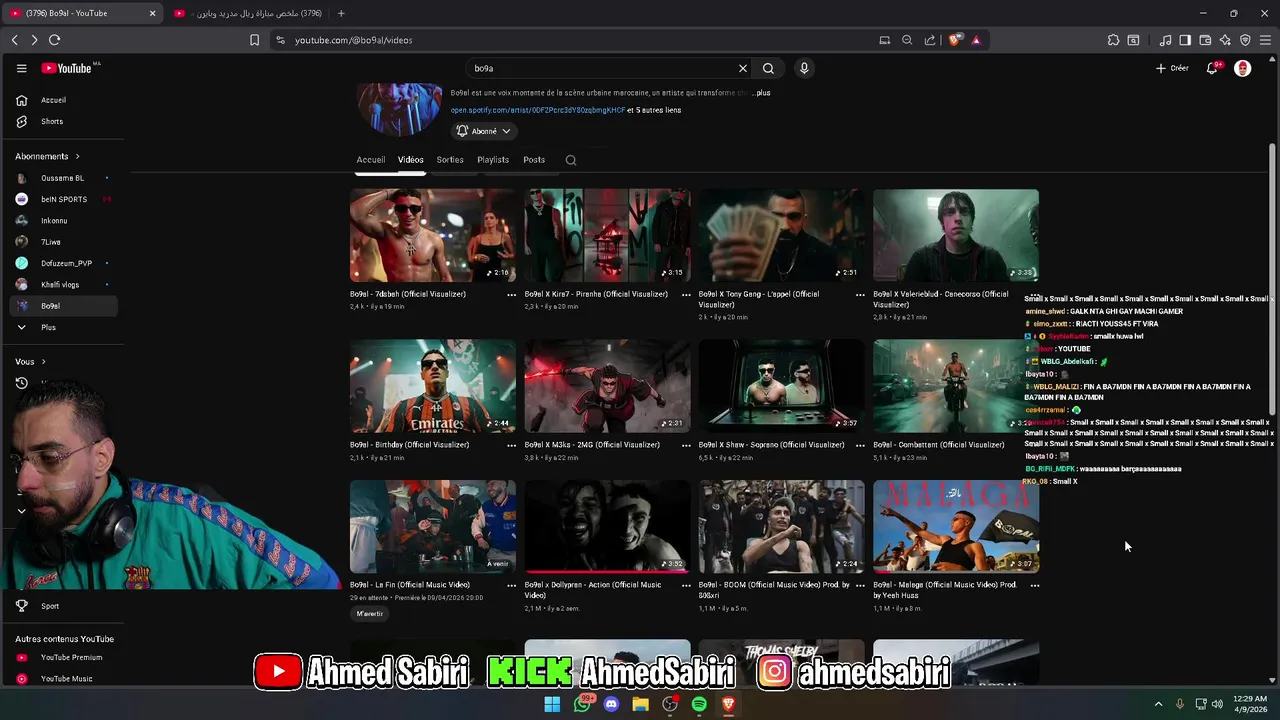Open Discord from the Windows taskbar
The width and height of the screenshot is (1280, 720).
611,704
